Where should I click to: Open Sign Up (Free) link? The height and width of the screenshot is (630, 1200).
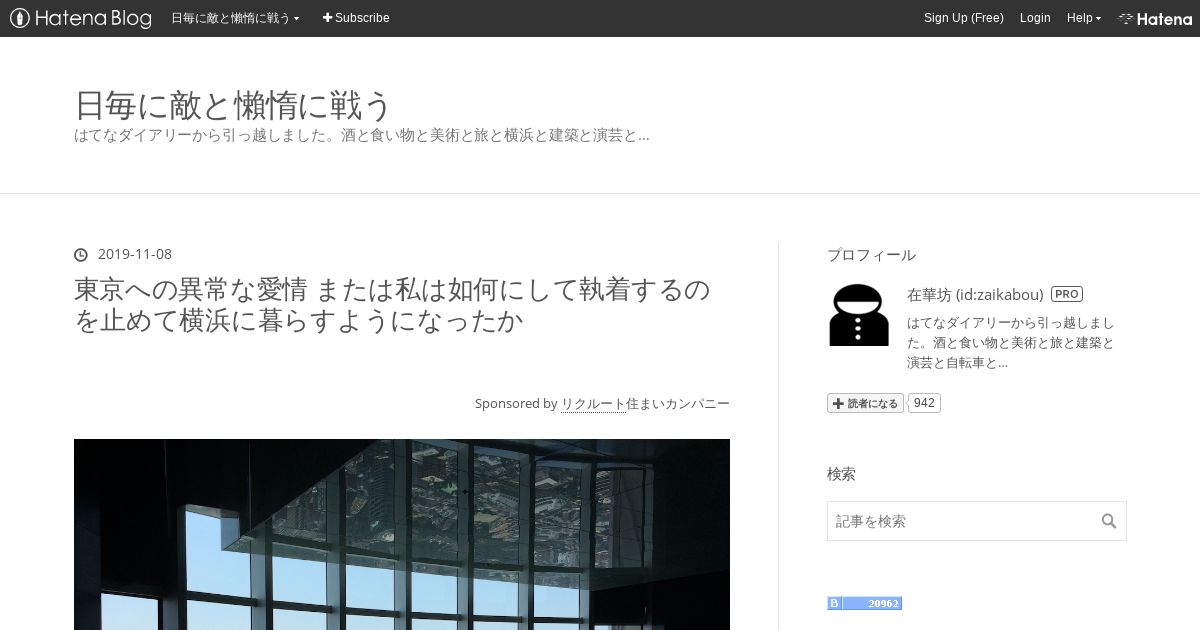963,18
